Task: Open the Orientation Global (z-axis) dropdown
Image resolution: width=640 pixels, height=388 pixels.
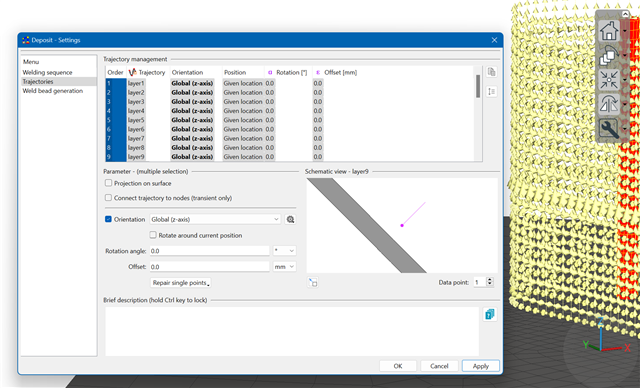Action: coord(215,219)
